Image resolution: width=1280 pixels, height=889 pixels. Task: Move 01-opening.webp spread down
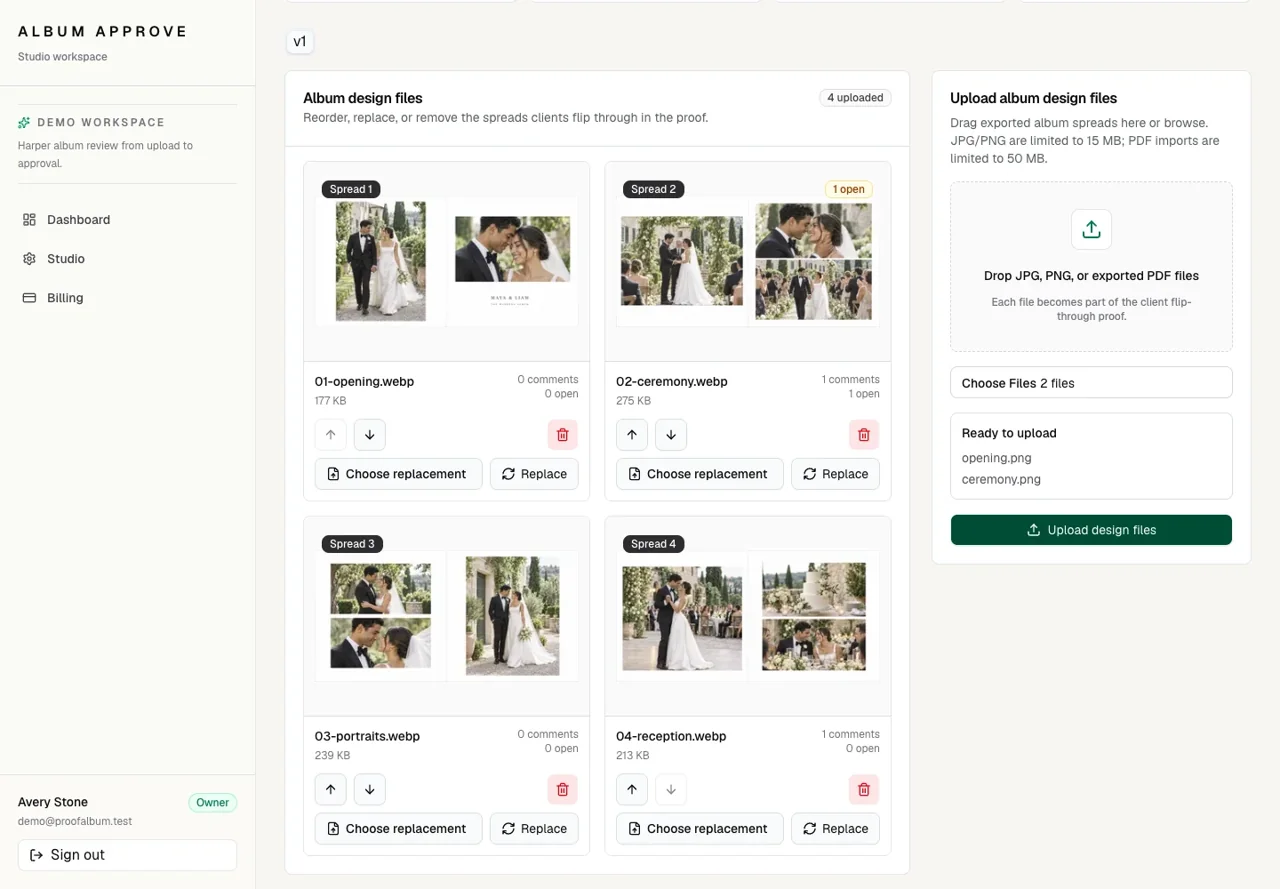370,435
